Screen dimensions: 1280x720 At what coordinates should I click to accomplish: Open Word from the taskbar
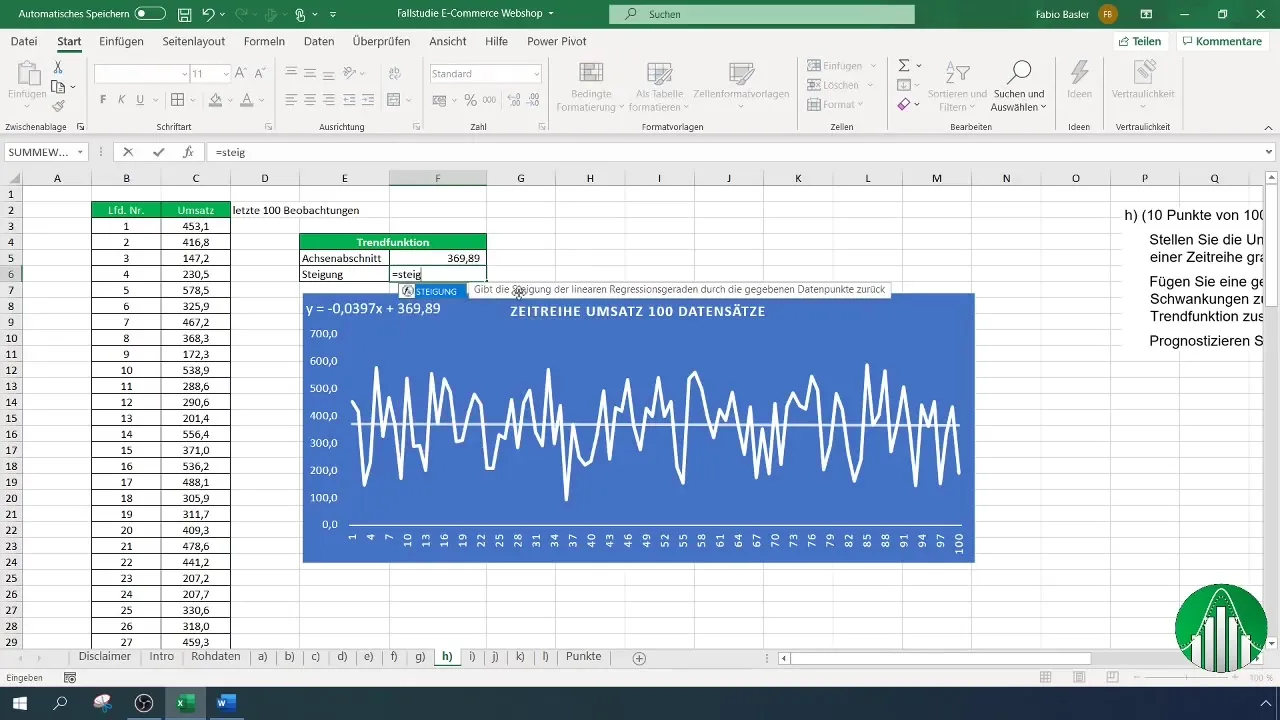pyautogui.click(x=226, y=703)
